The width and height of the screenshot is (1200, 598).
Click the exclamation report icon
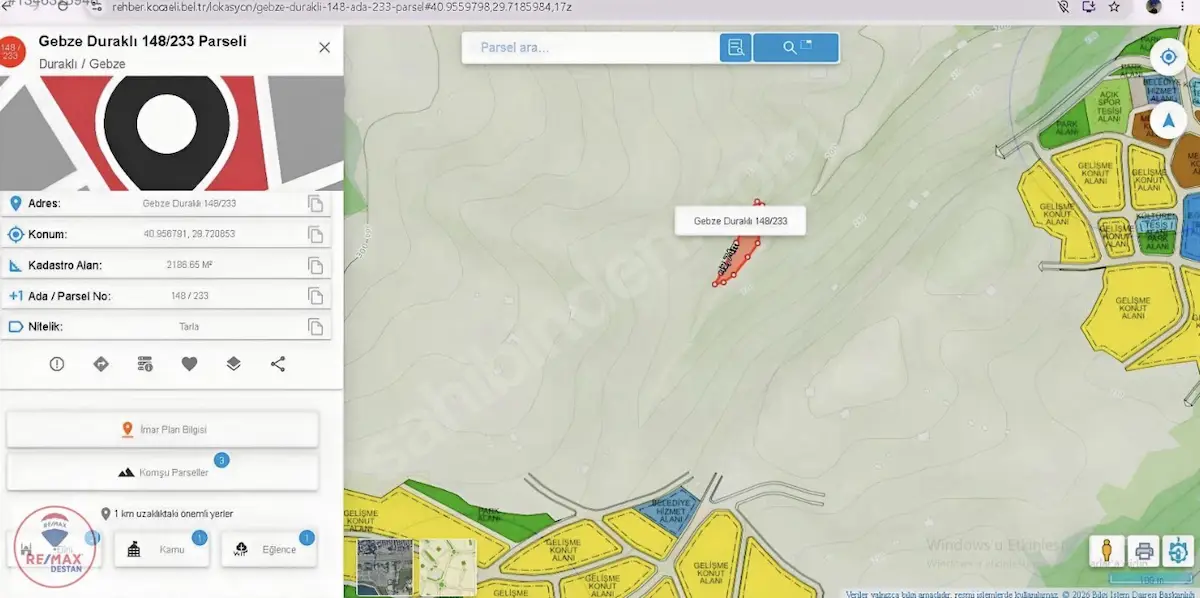pyautogui.click(x=57, y=364)
